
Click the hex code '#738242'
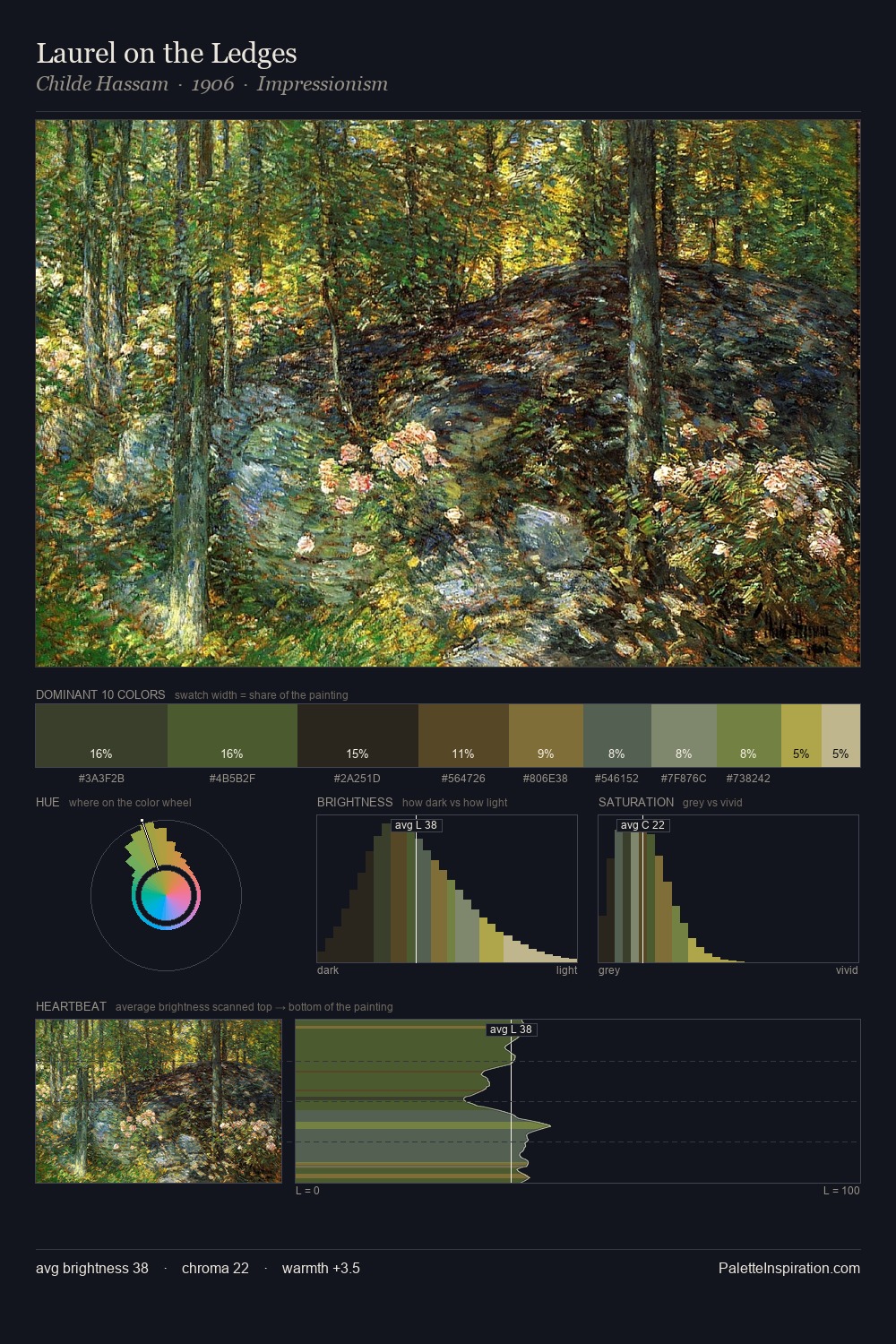[749, 779]
